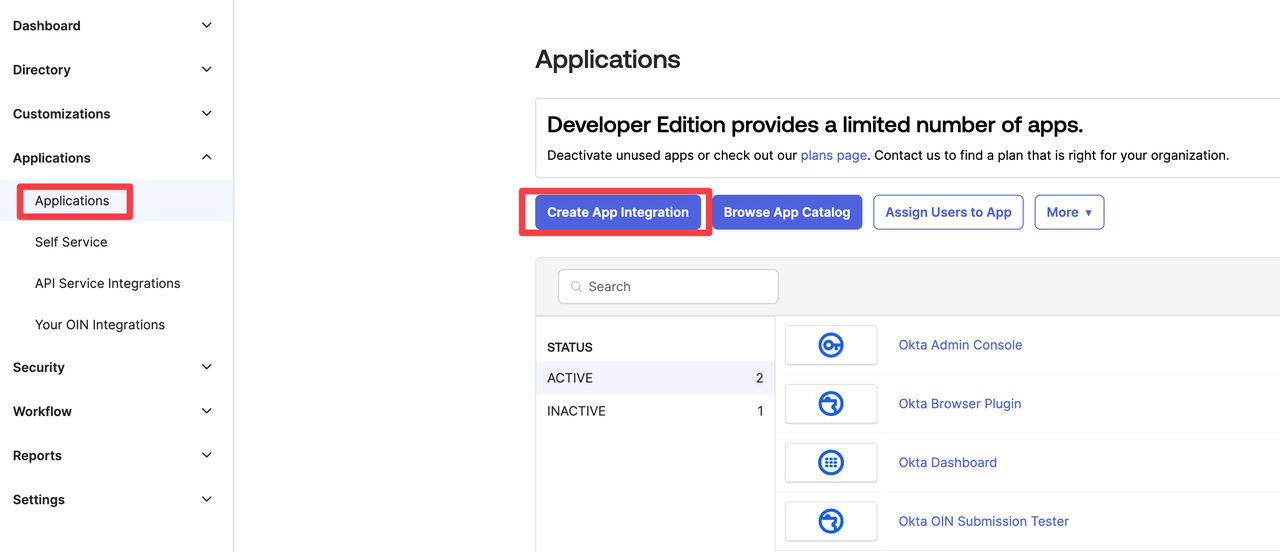Click the Okta Dashboard grid icon
Image resolution: width=1280 pixels, height=552 pixels.
tap(831, 462)
